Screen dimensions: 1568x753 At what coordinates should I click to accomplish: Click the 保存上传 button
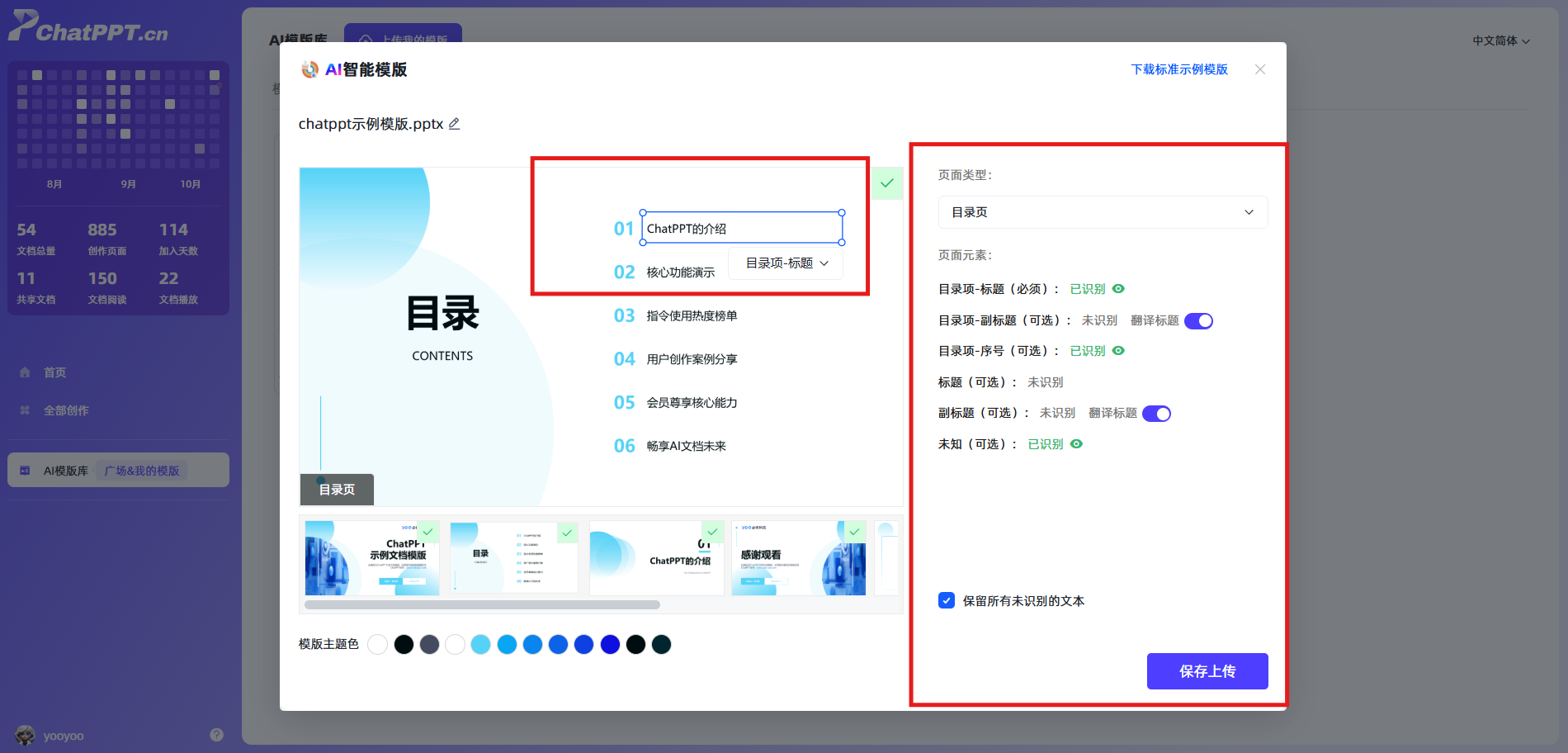tap(1207, 671)
